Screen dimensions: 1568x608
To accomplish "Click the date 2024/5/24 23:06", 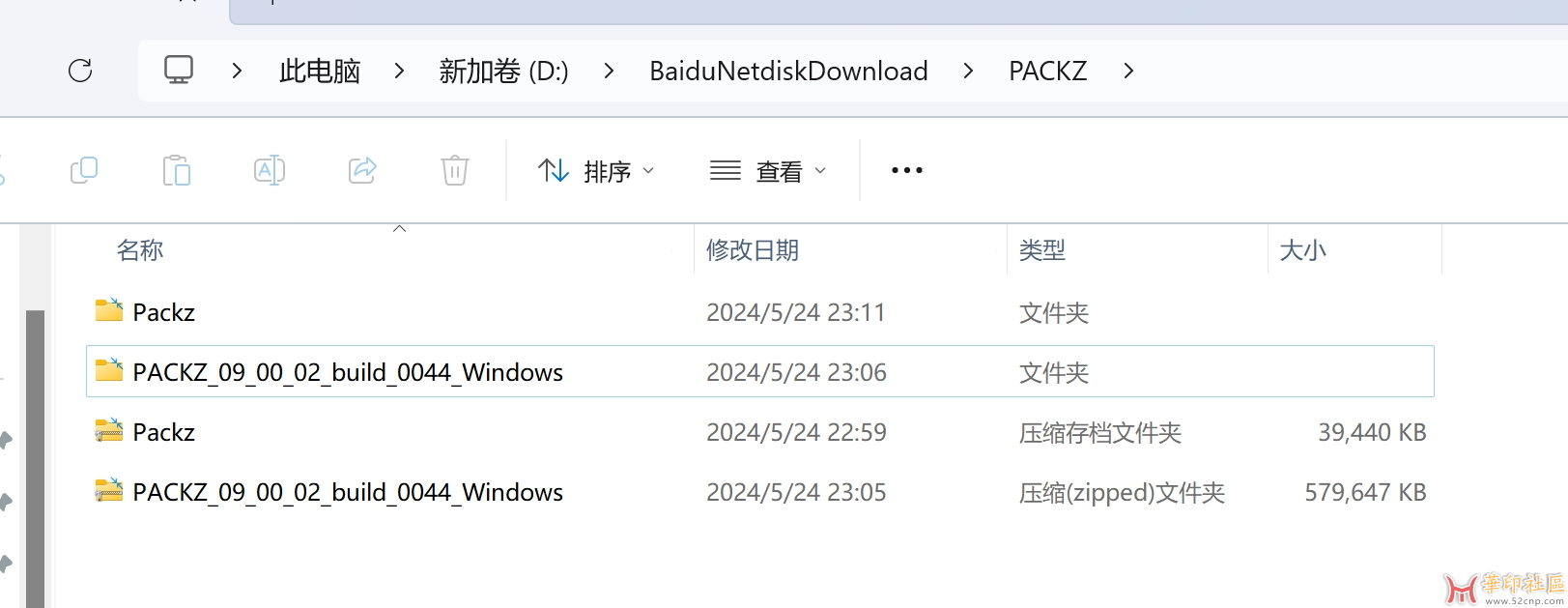I will tap(796, 372).
